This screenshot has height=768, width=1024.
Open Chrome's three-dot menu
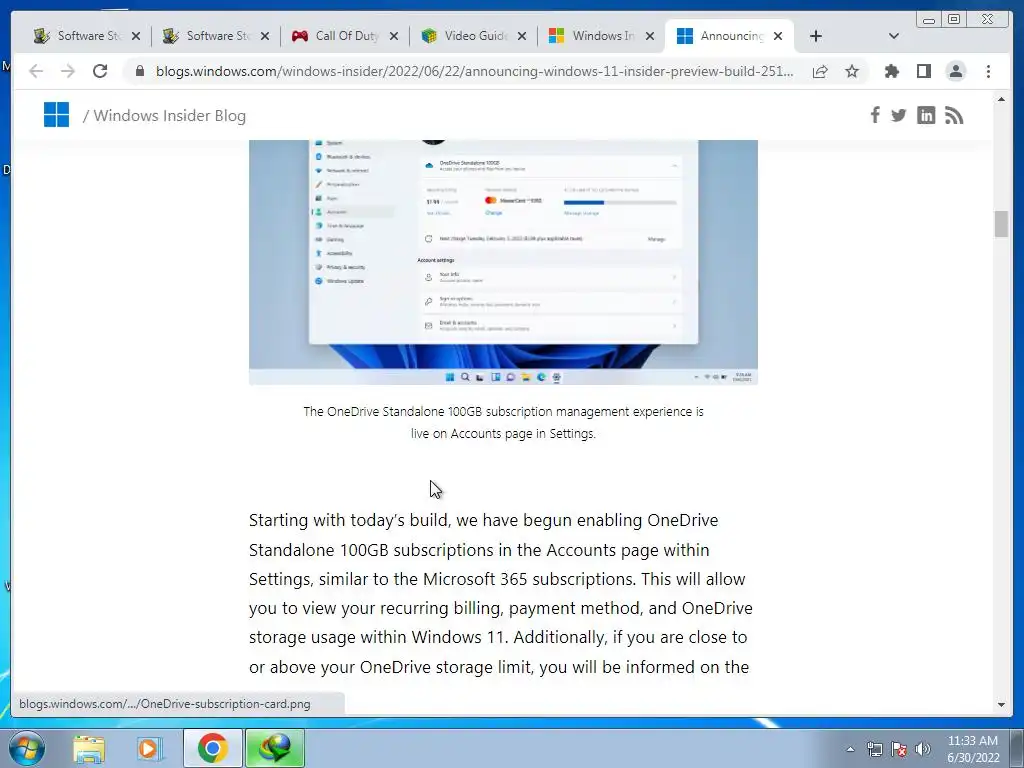pyautogui.click(x=988, y=71)
